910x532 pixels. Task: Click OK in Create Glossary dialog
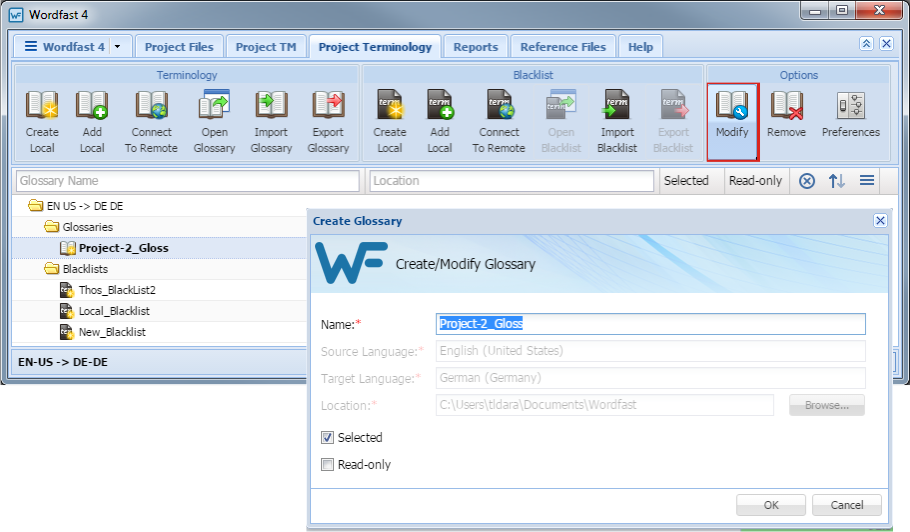(x=771, y=505)
